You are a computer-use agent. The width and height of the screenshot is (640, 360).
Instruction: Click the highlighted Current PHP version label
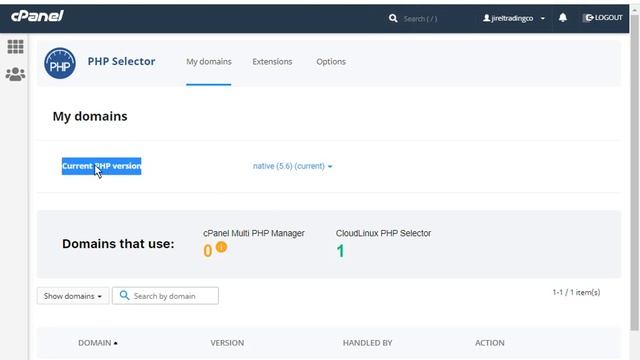[x=102, y=166]
